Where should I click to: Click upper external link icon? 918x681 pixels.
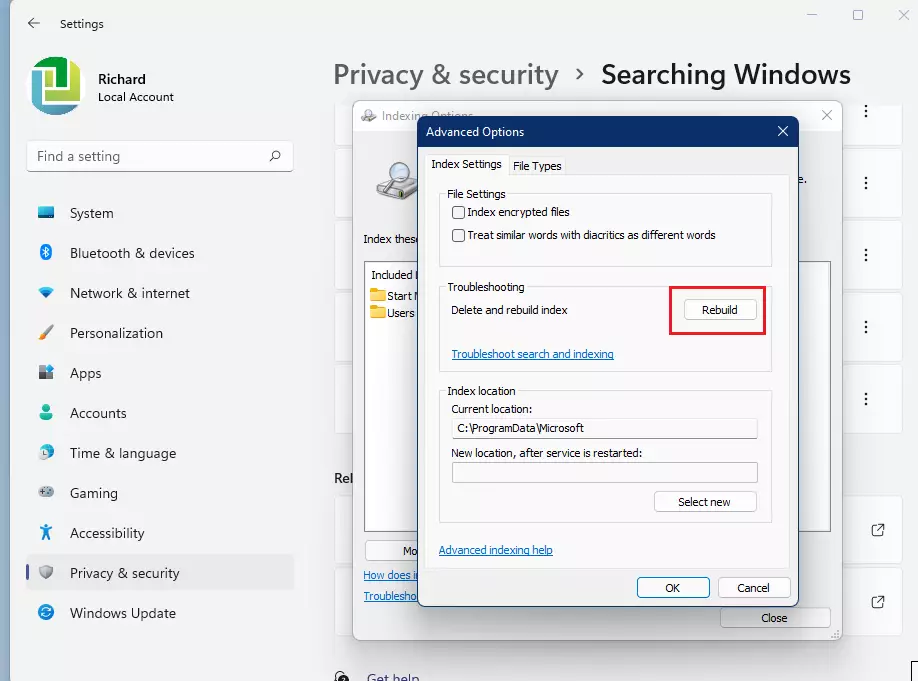(x=878, y=530)
